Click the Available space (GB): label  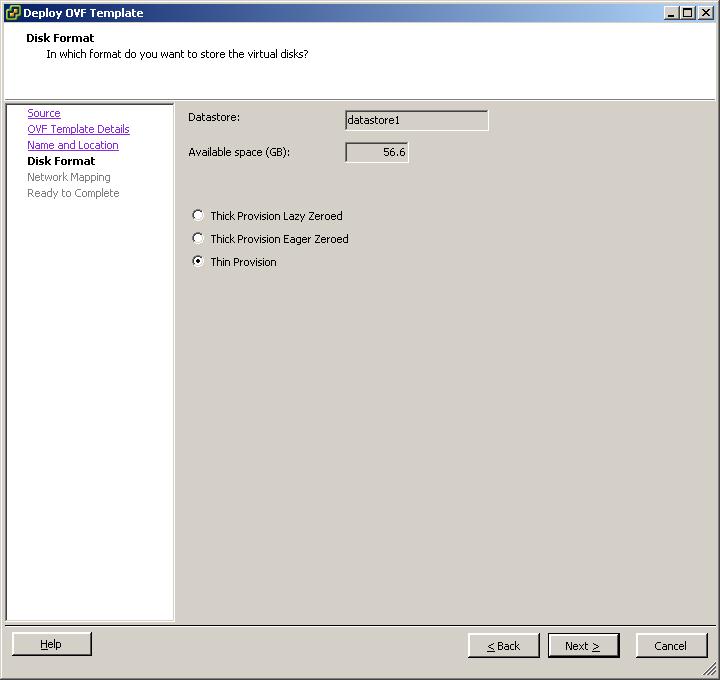pyautogui.click(x=239, y=152)
